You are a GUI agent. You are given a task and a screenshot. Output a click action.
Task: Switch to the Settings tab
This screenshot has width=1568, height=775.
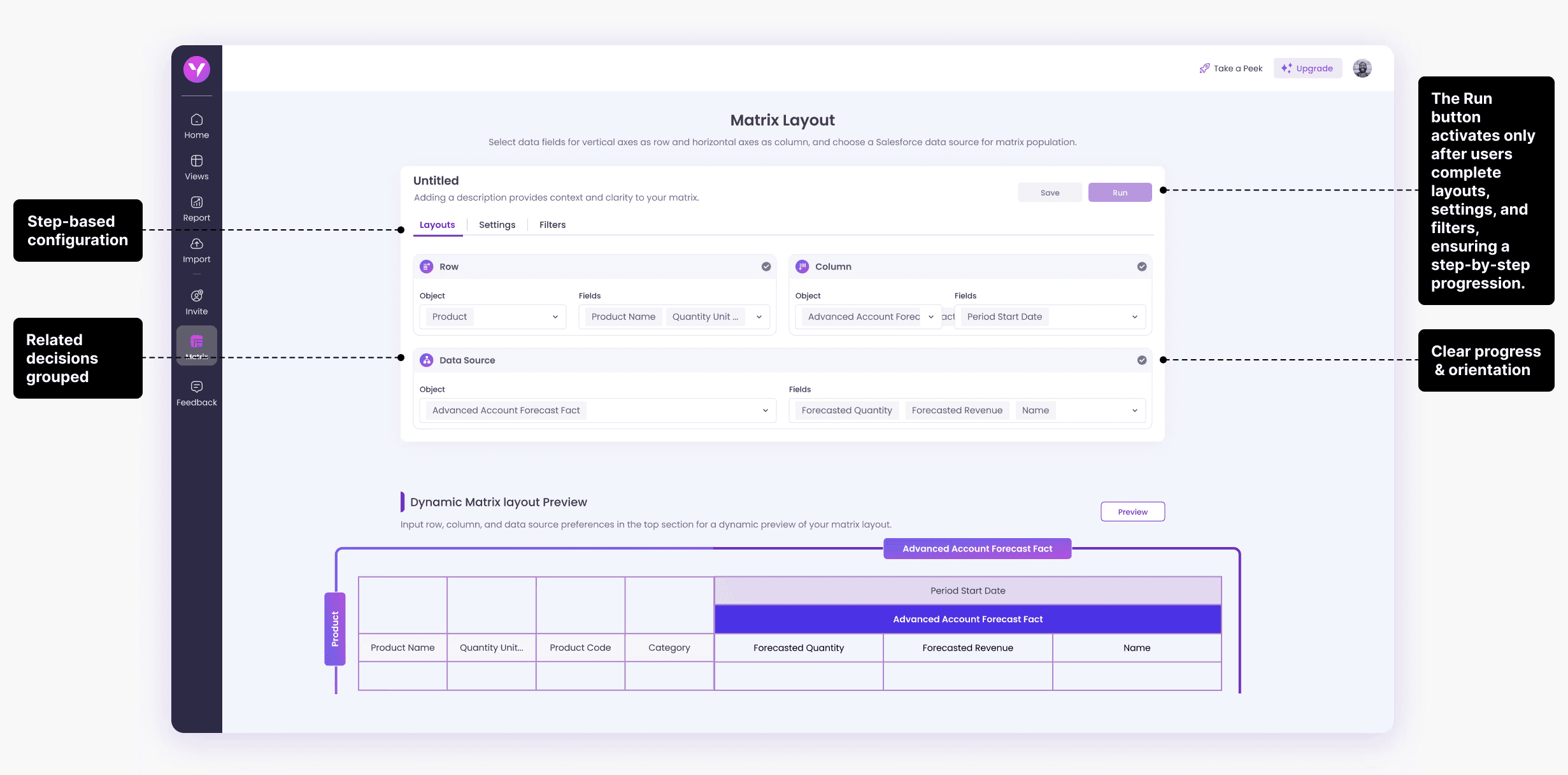(x=497, y=225)
